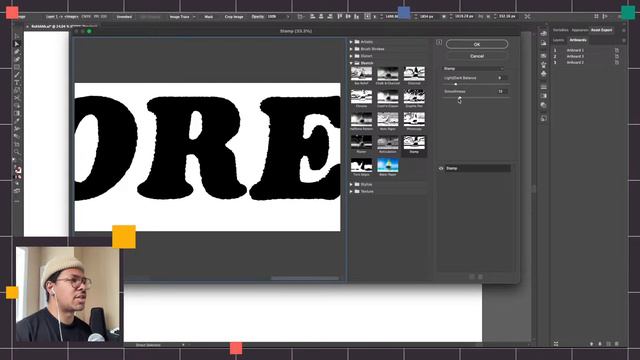This screenshot has width=640, height=360.
Task: Click the Mask button in control bar
Action: [x=209, y=17]
